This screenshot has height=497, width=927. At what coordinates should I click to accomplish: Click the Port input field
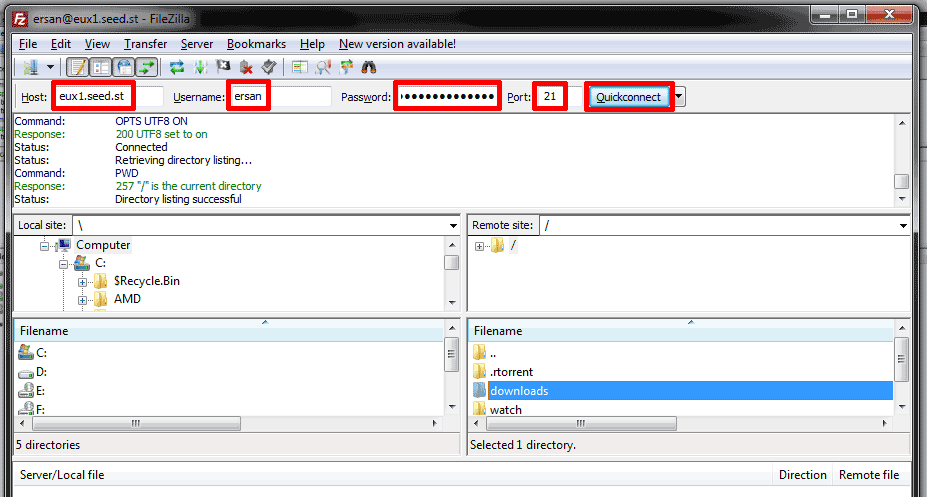[558, 96]
